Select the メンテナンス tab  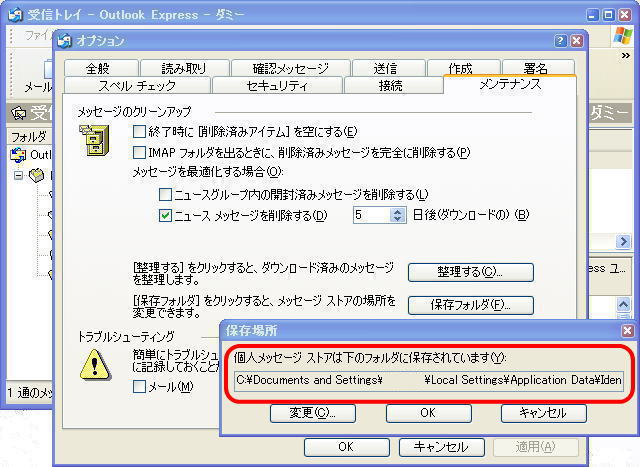click(x=510, y=85)
